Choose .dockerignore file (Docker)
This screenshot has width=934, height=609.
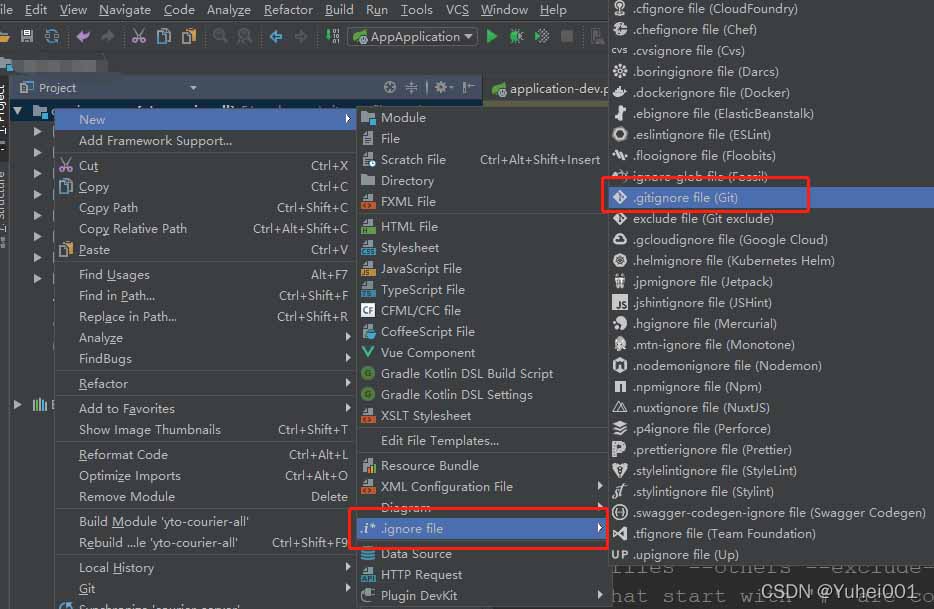(x=771, y=93)
